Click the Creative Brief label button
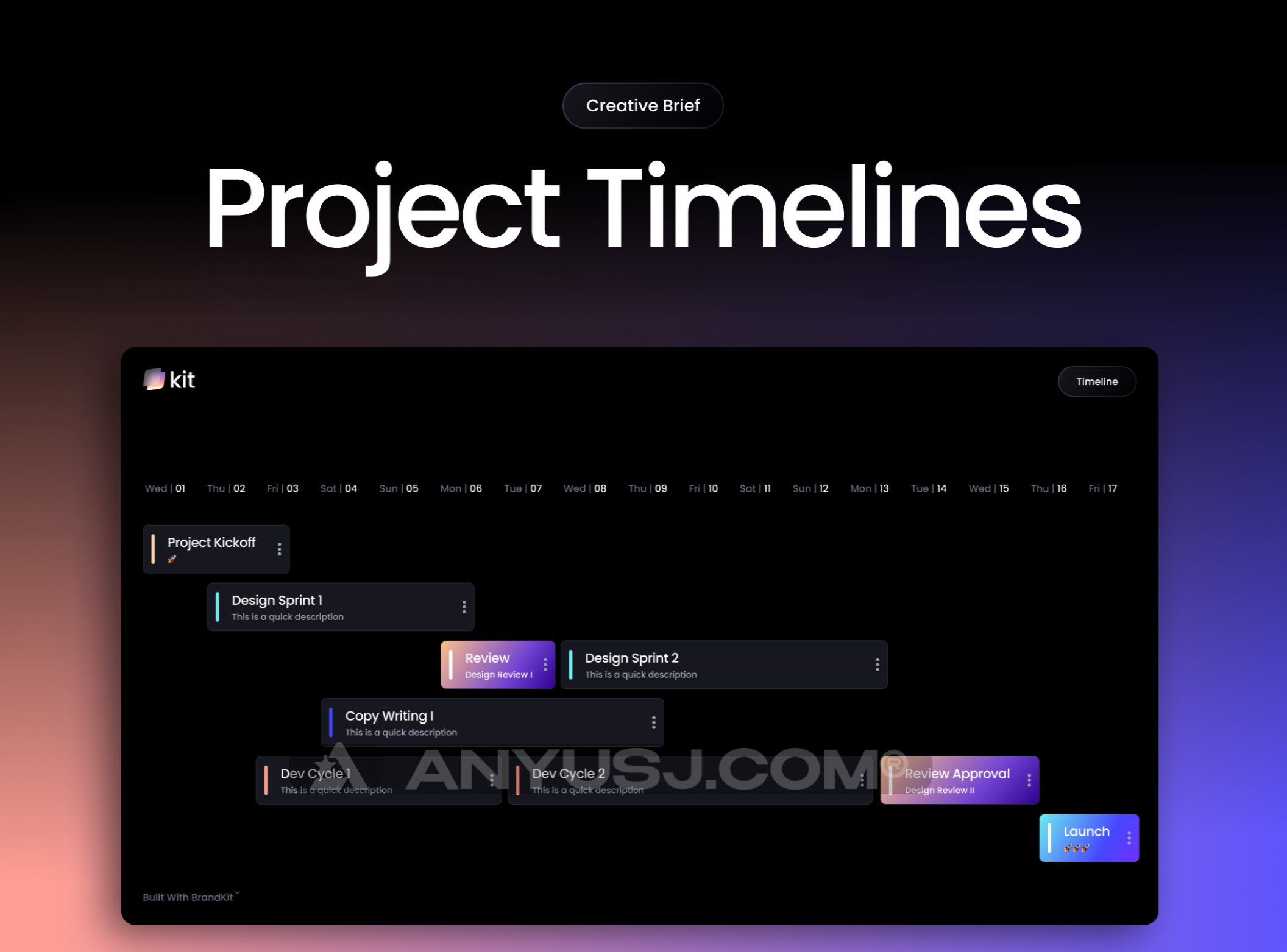The image size is (1287, 952). click(x=644, y=105)
